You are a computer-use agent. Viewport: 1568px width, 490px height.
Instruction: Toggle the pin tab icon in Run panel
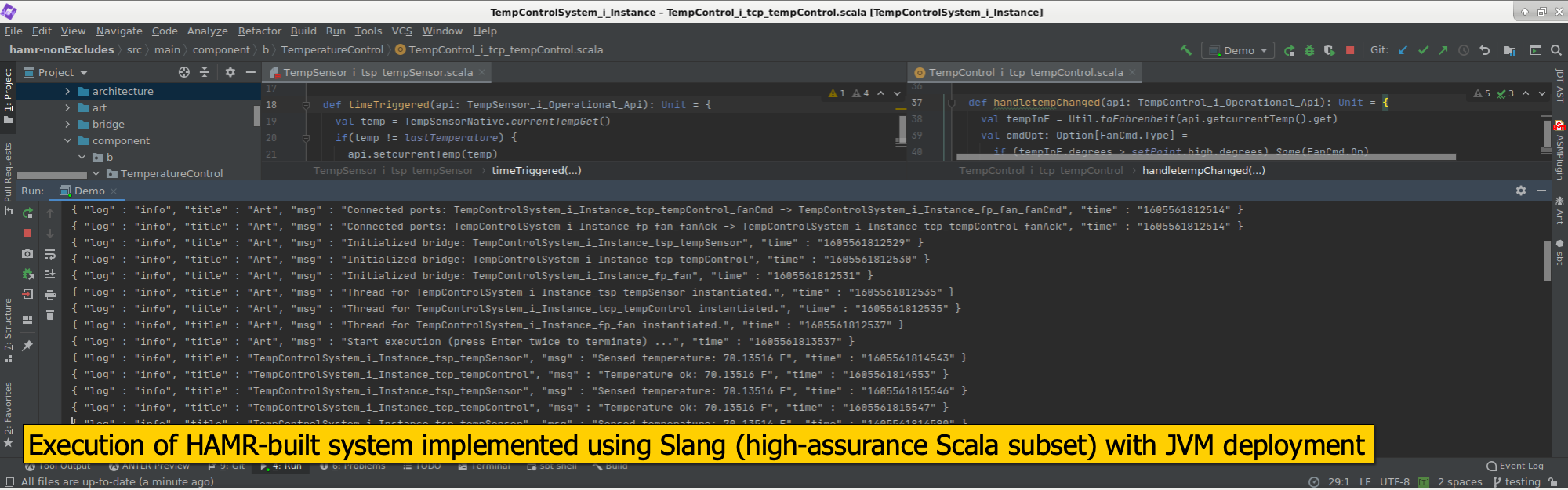click(x=27, y=346)
